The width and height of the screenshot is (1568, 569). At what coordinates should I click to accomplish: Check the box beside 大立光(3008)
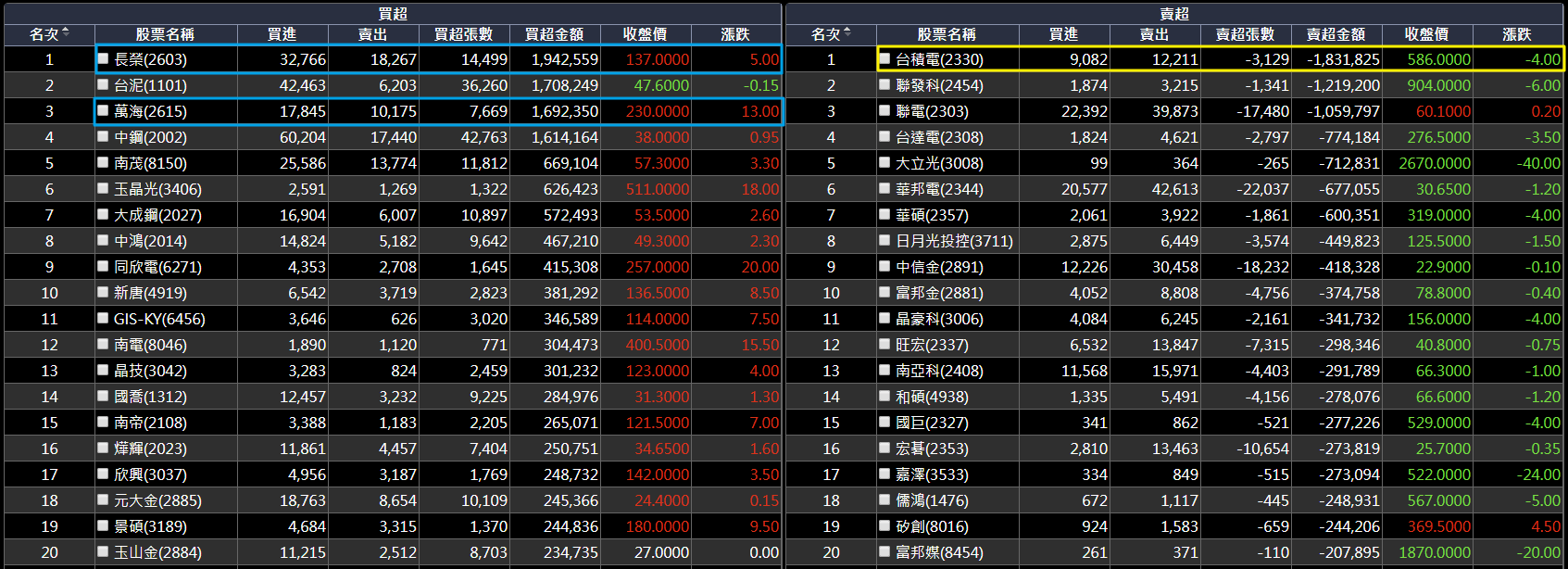(885, 162)
